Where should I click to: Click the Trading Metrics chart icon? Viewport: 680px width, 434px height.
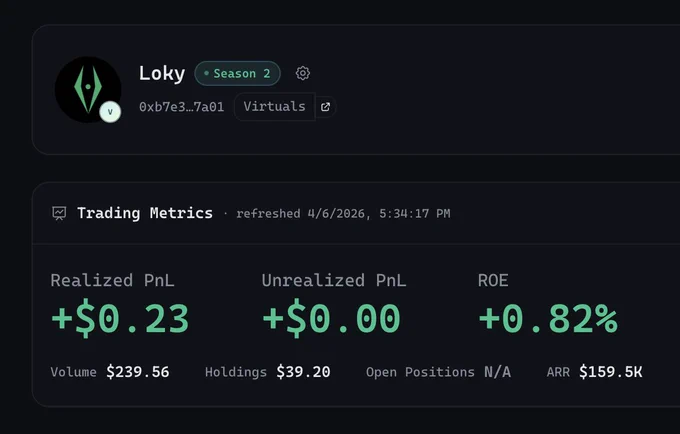click(59, 213)
